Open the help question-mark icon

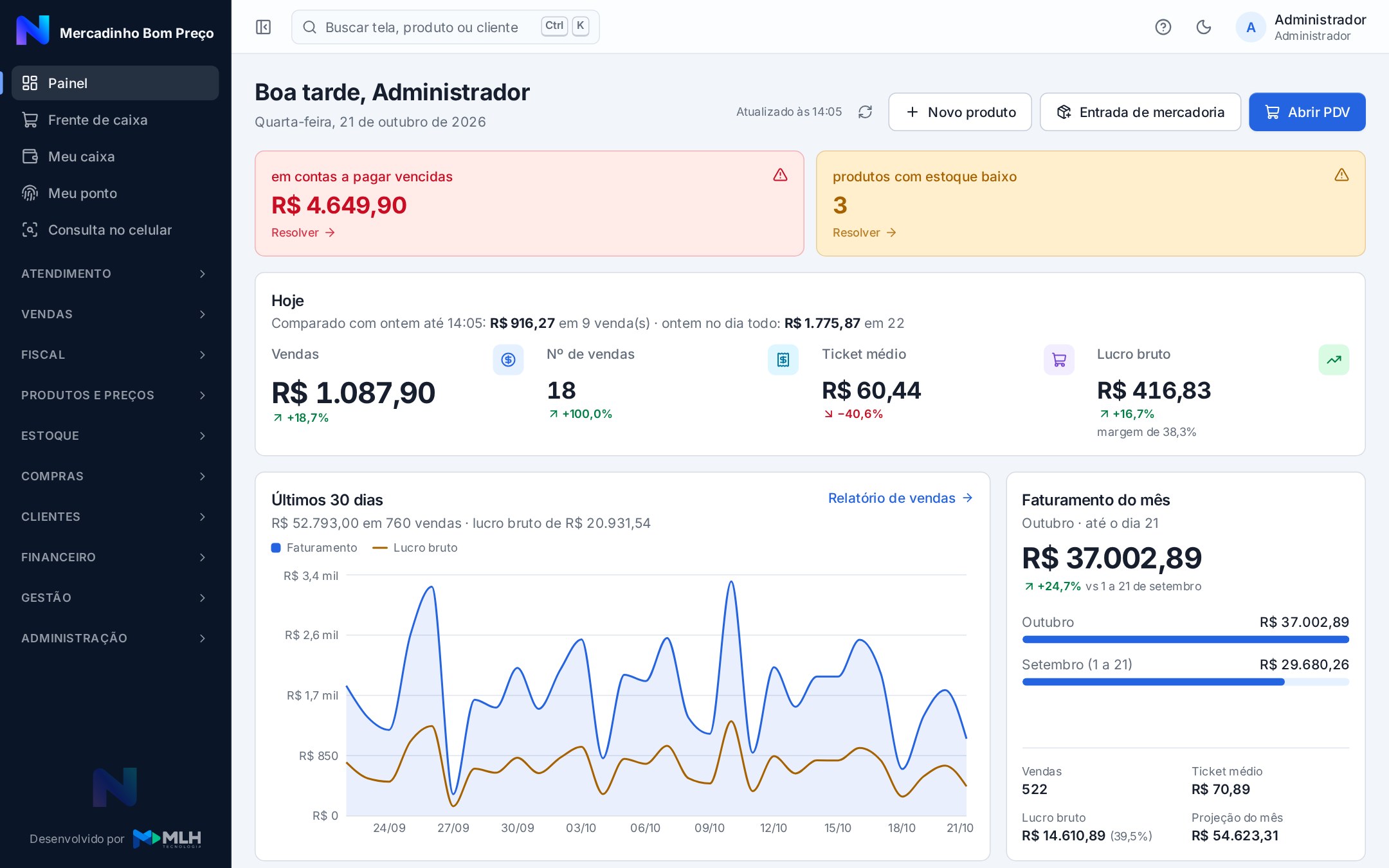point(1163,27)
